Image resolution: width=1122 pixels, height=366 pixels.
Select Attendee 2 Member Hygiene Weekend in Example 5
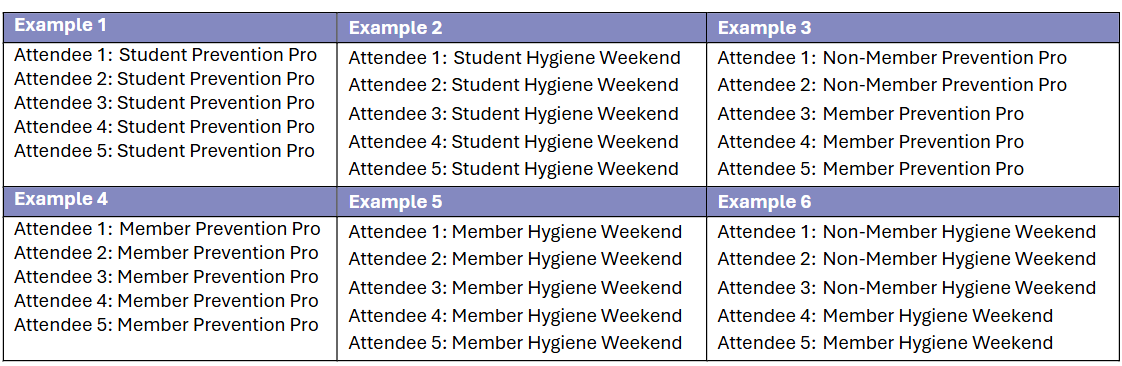point(515,259)
